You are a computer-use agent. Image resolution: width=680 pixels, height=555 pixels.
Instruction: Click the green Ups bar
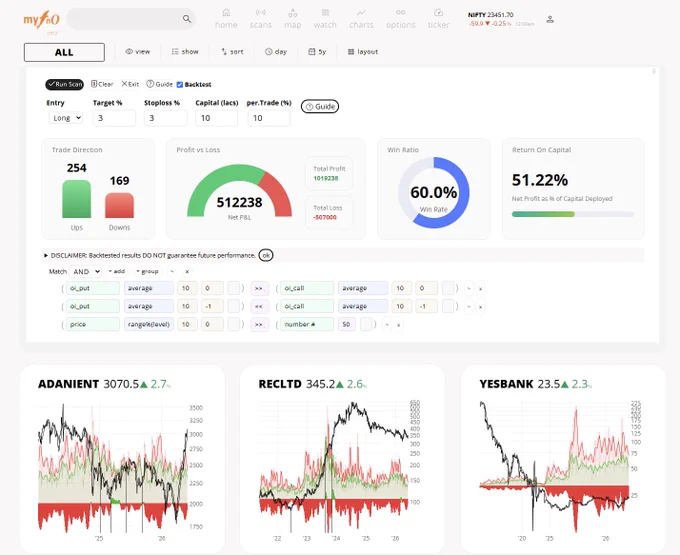[x=77, y=199]
